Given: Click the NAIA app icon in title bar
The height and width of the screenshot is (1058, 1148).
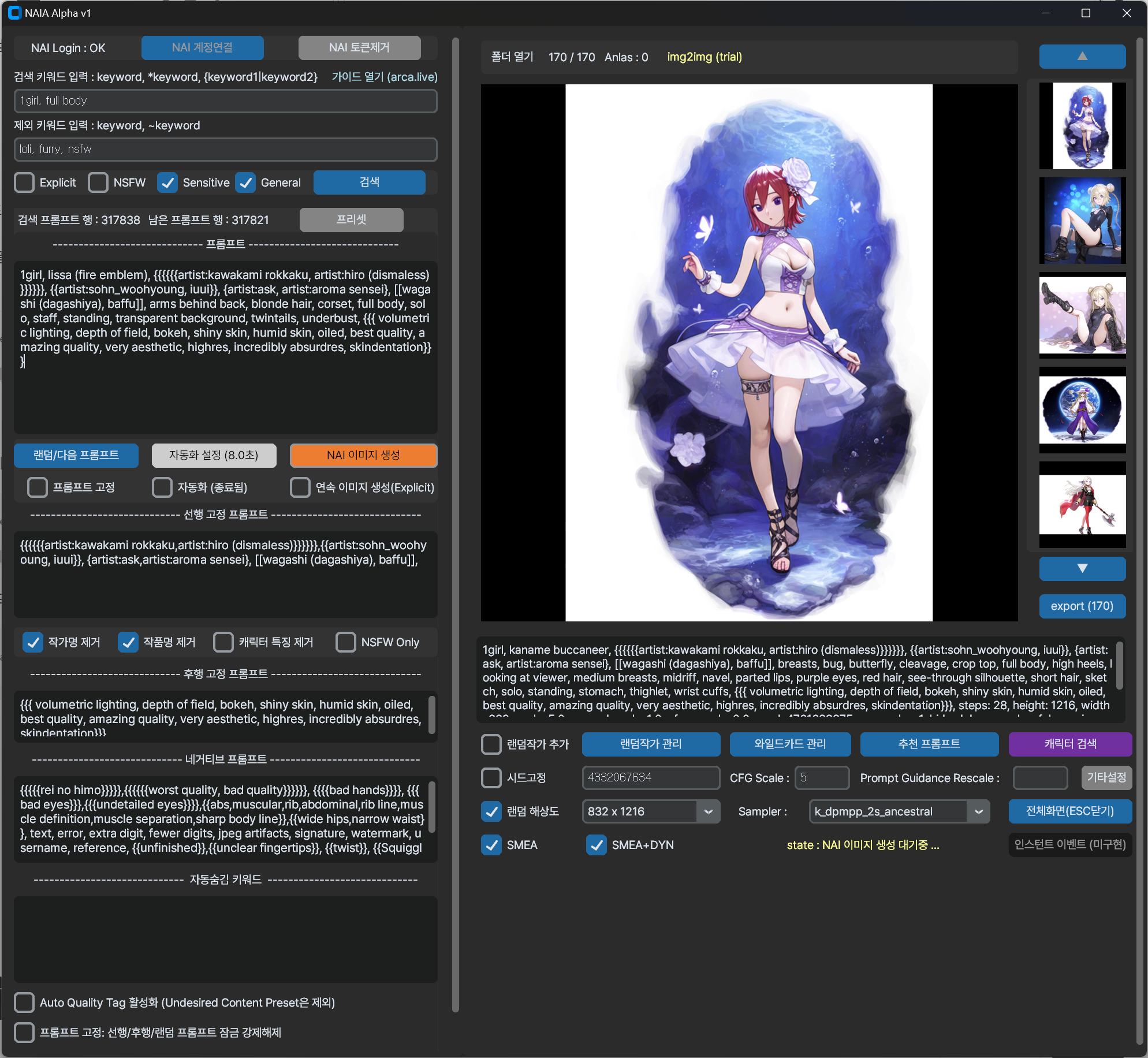Looking at the screenshot, I should (14, 13).
